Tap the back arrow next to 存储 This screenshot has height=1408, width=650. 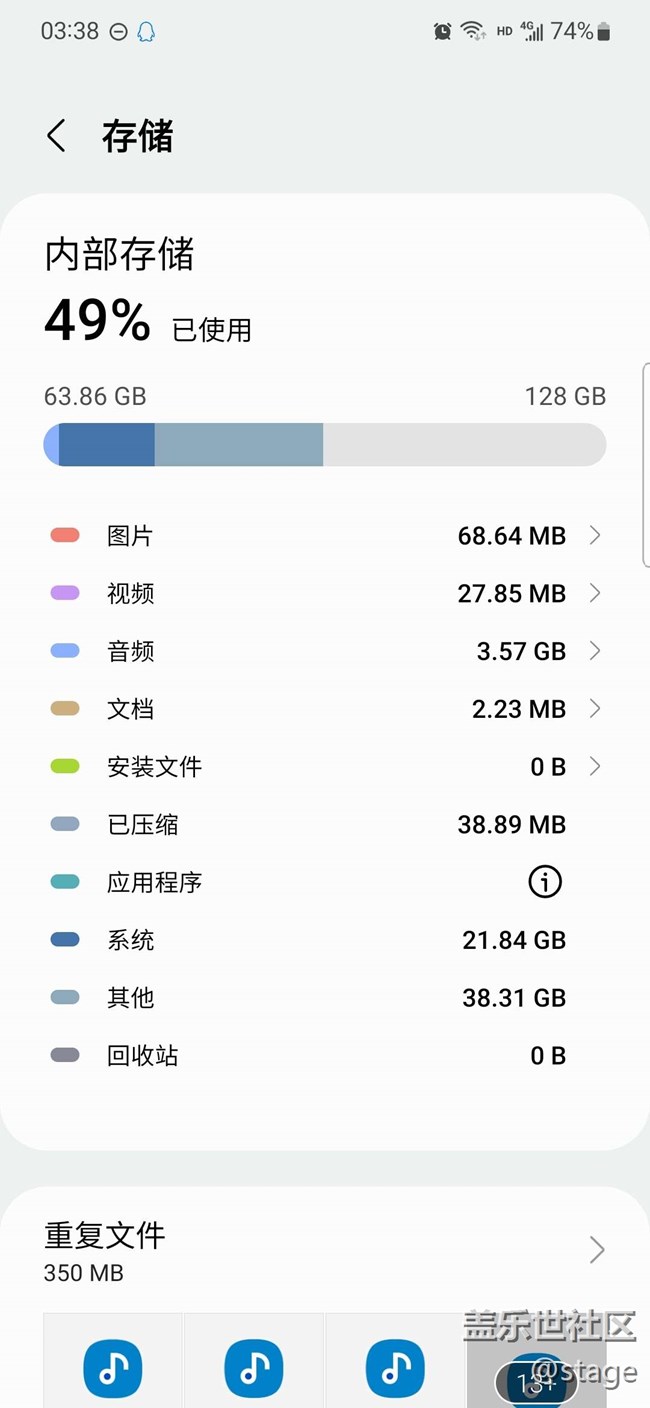click(56, 136)
